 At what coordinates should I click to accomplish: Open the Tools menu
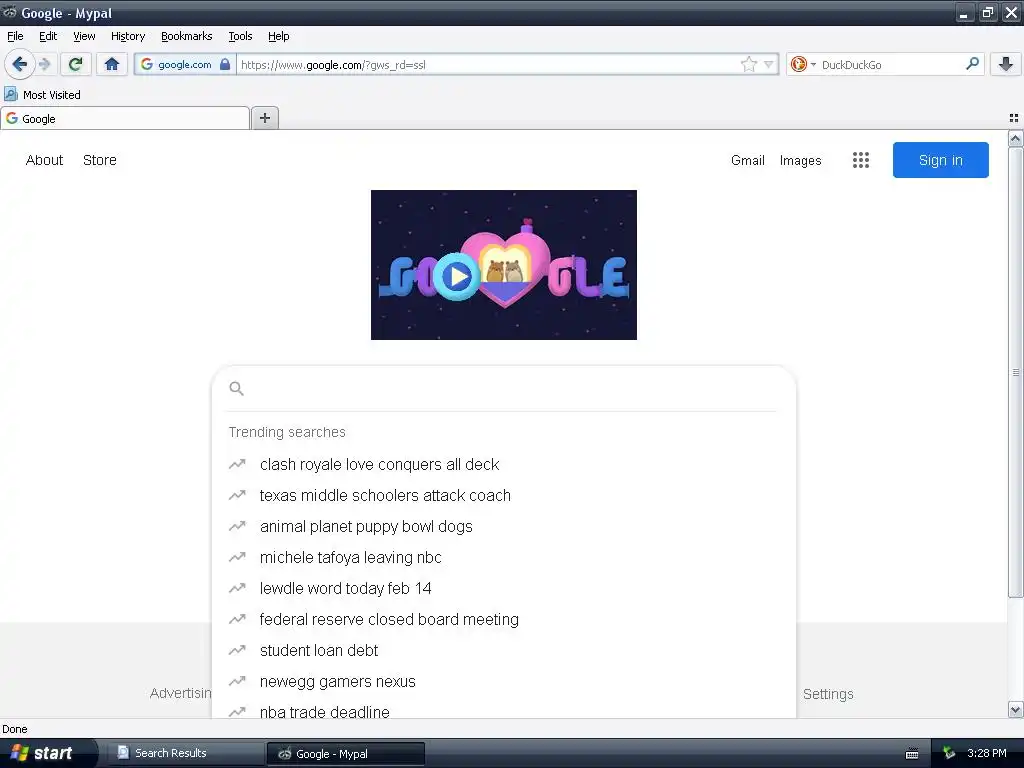[x=240, y=37]
